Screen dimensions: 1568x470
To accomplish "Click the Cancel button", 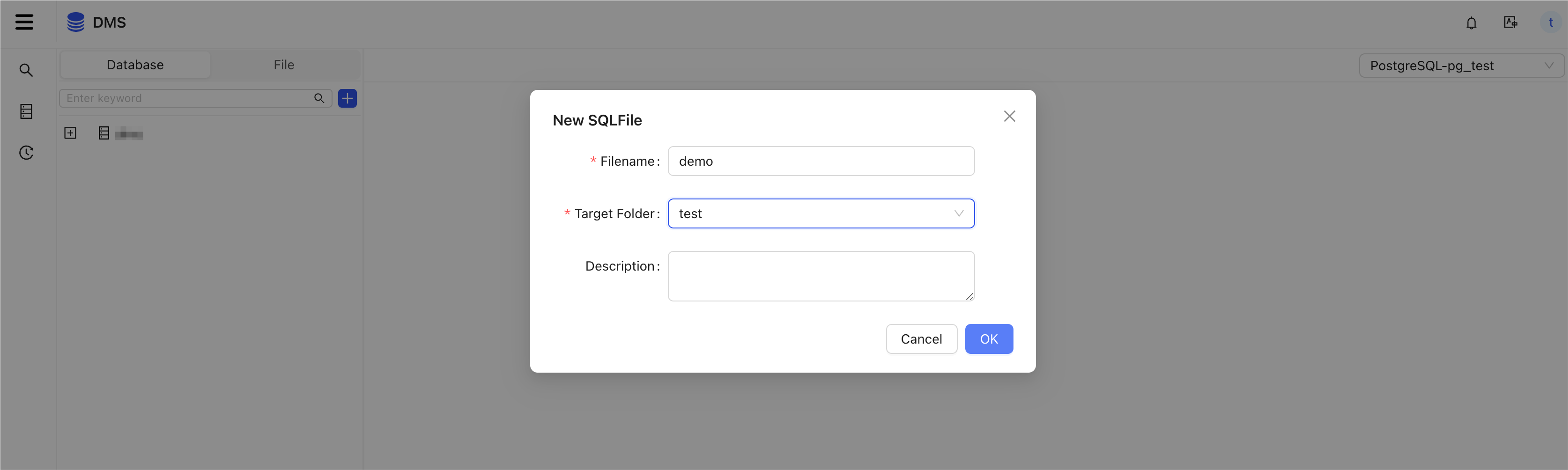I will point(922,339).
